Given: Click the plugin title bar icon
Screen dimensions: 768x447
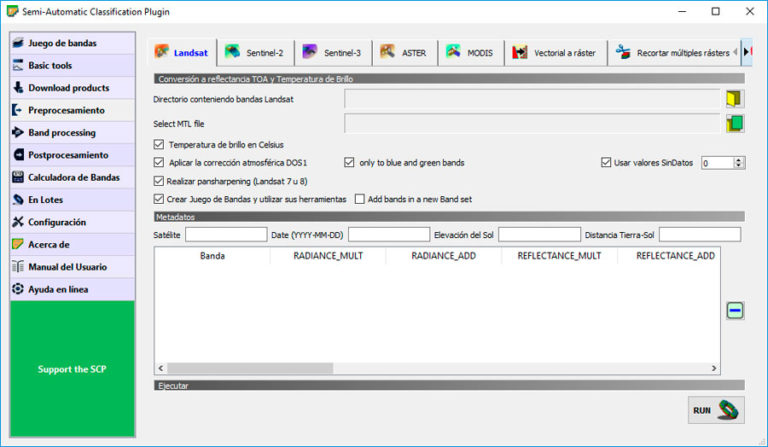Looking at the screenshot, I should coord(12,11).
